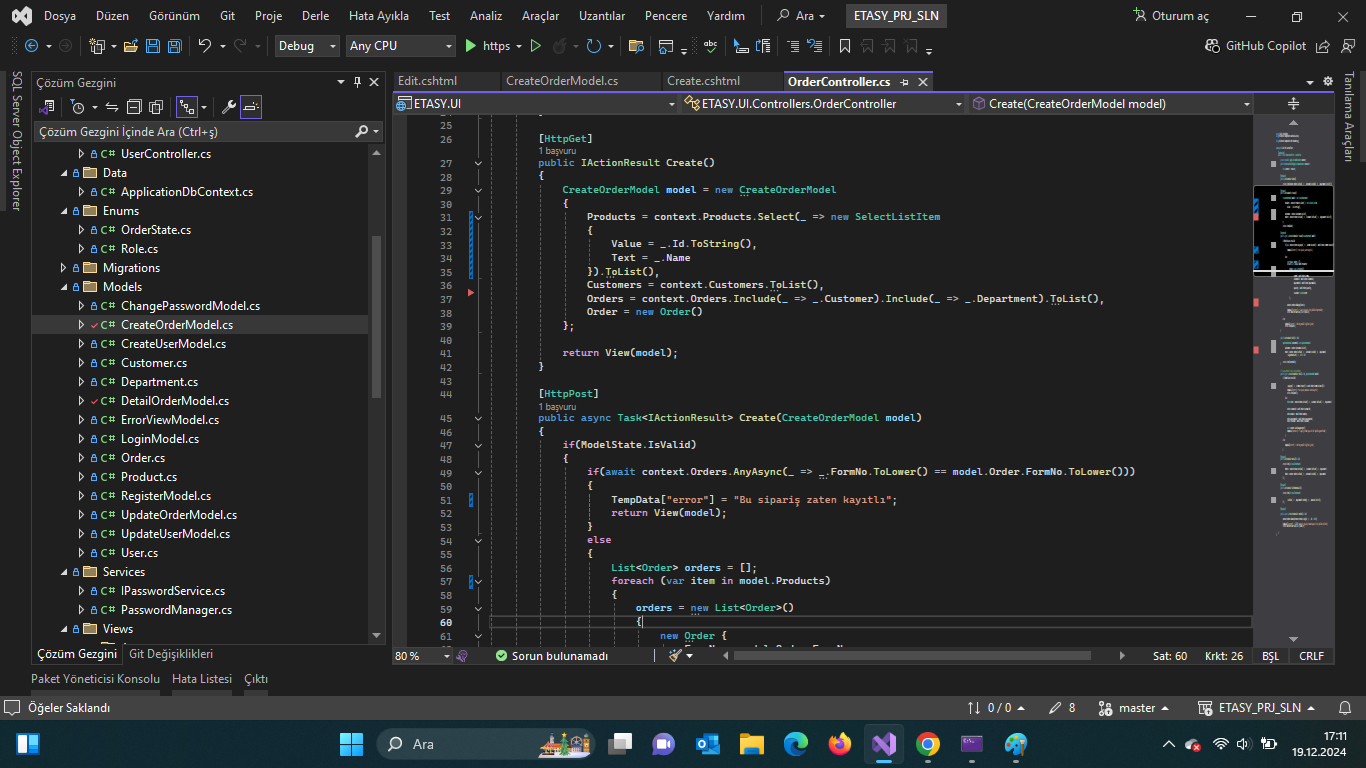Click the Find in Files folder-search icon
The height and width of the screenshot is (768, 1366).
(x=636, y=46)
